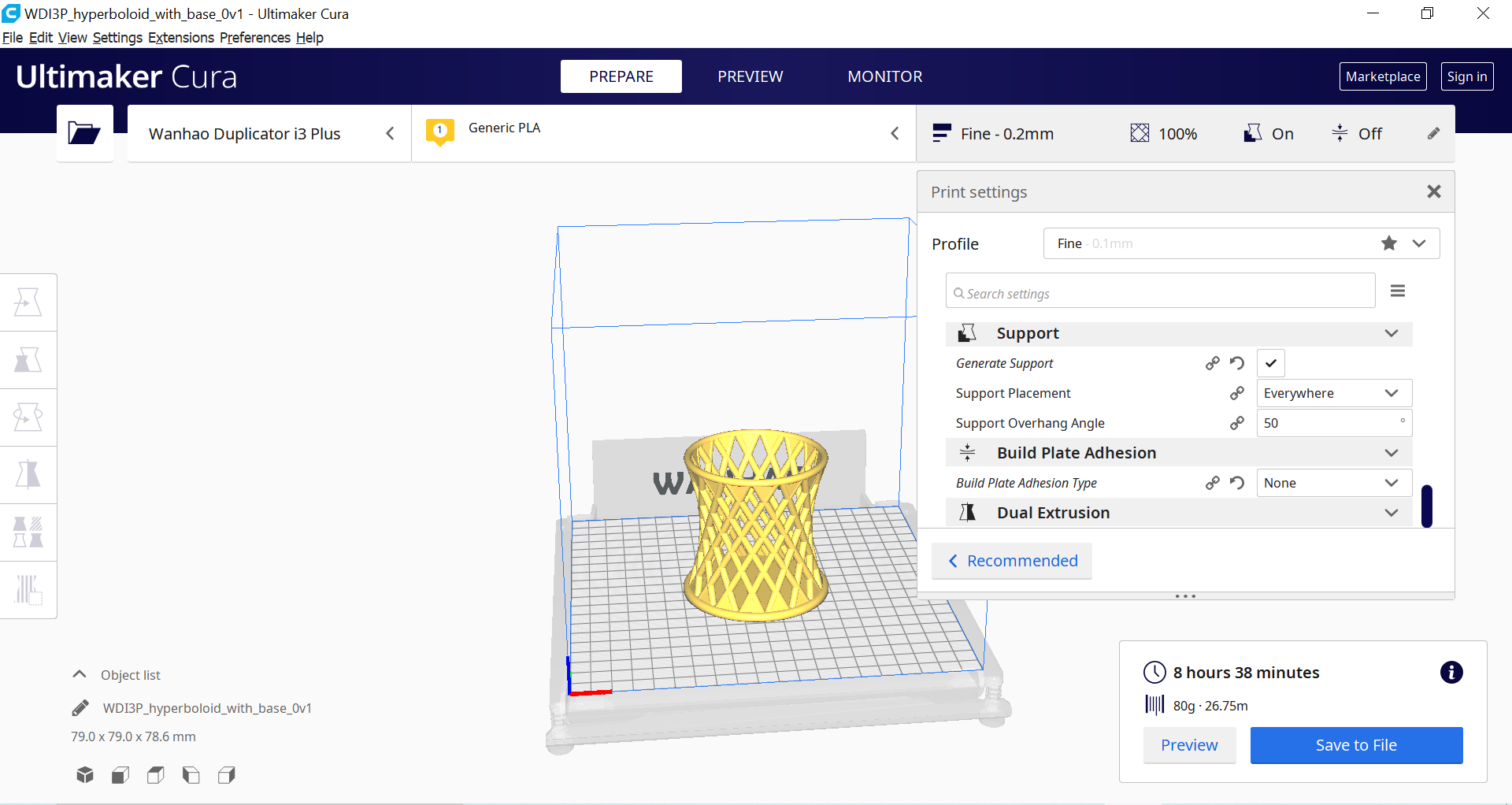Close the Print settings panel
The height and width of the screenshot is (805, 1512).
click(1434, 191)
